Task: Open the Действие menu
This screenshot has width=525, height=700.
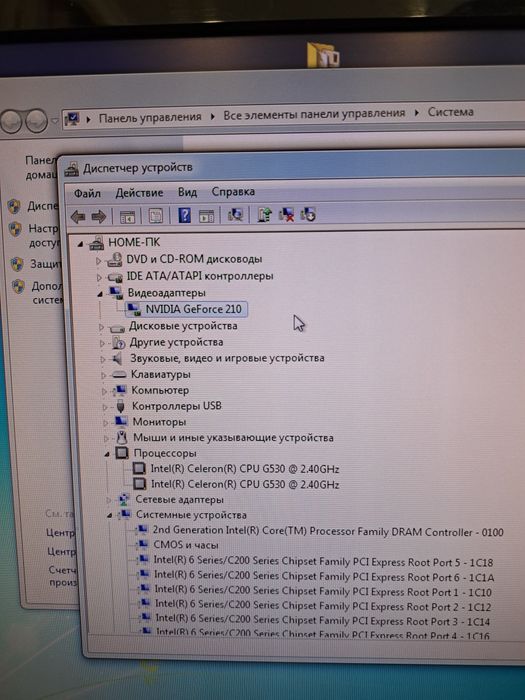Action: [x=139, y=193]
